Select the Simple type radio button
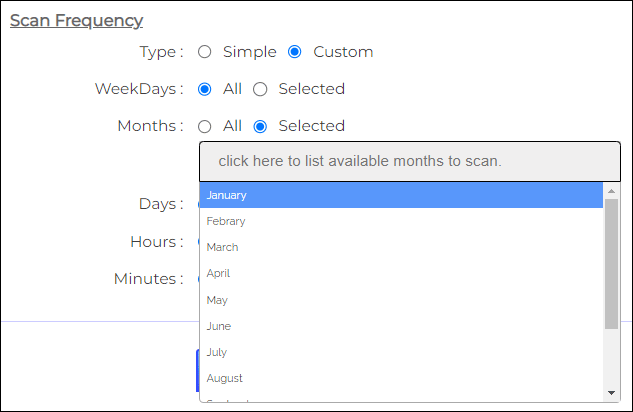Viewport: 633px width, 412px height. click(x=205, y=52)
